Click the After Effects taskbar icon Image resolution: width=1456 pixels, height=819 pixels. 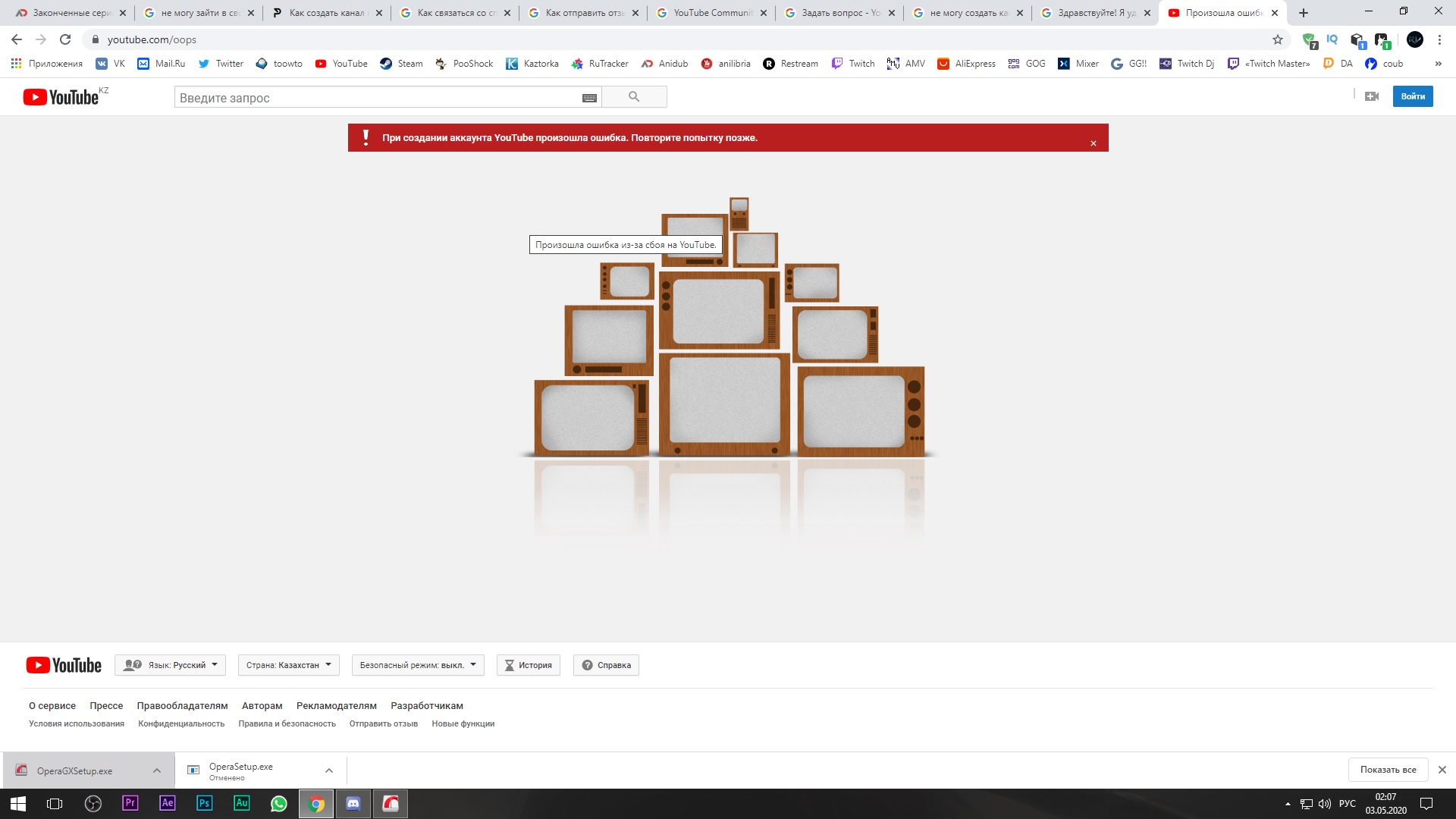[x=167, y=803]
